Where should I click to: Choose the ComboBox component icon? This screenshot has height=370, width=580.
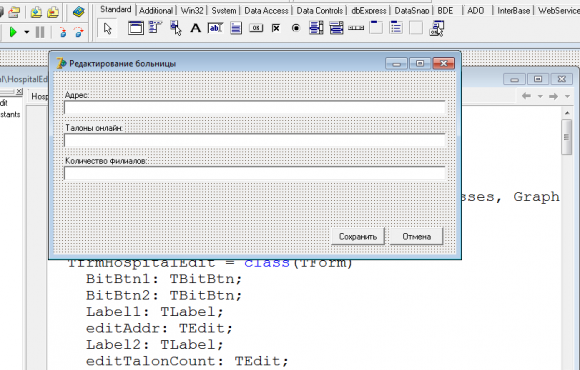point(336,28)
